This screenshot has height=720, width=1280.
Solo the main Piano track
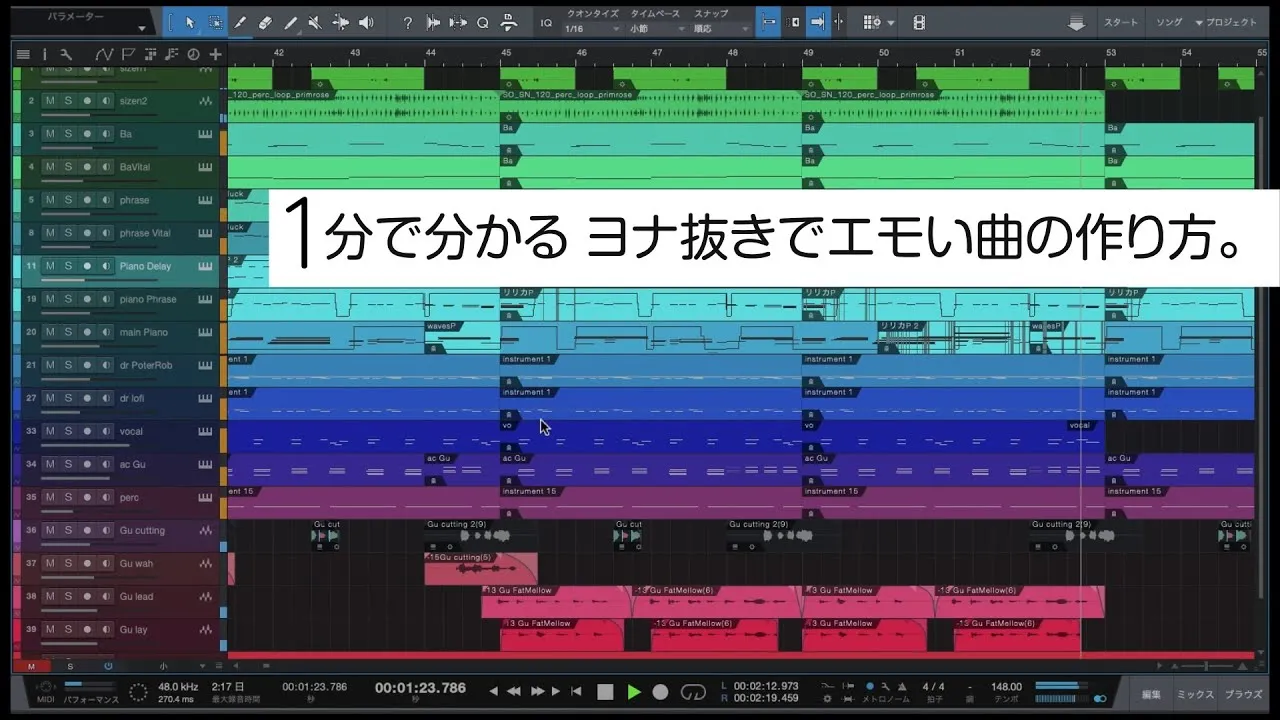(68, 333)
